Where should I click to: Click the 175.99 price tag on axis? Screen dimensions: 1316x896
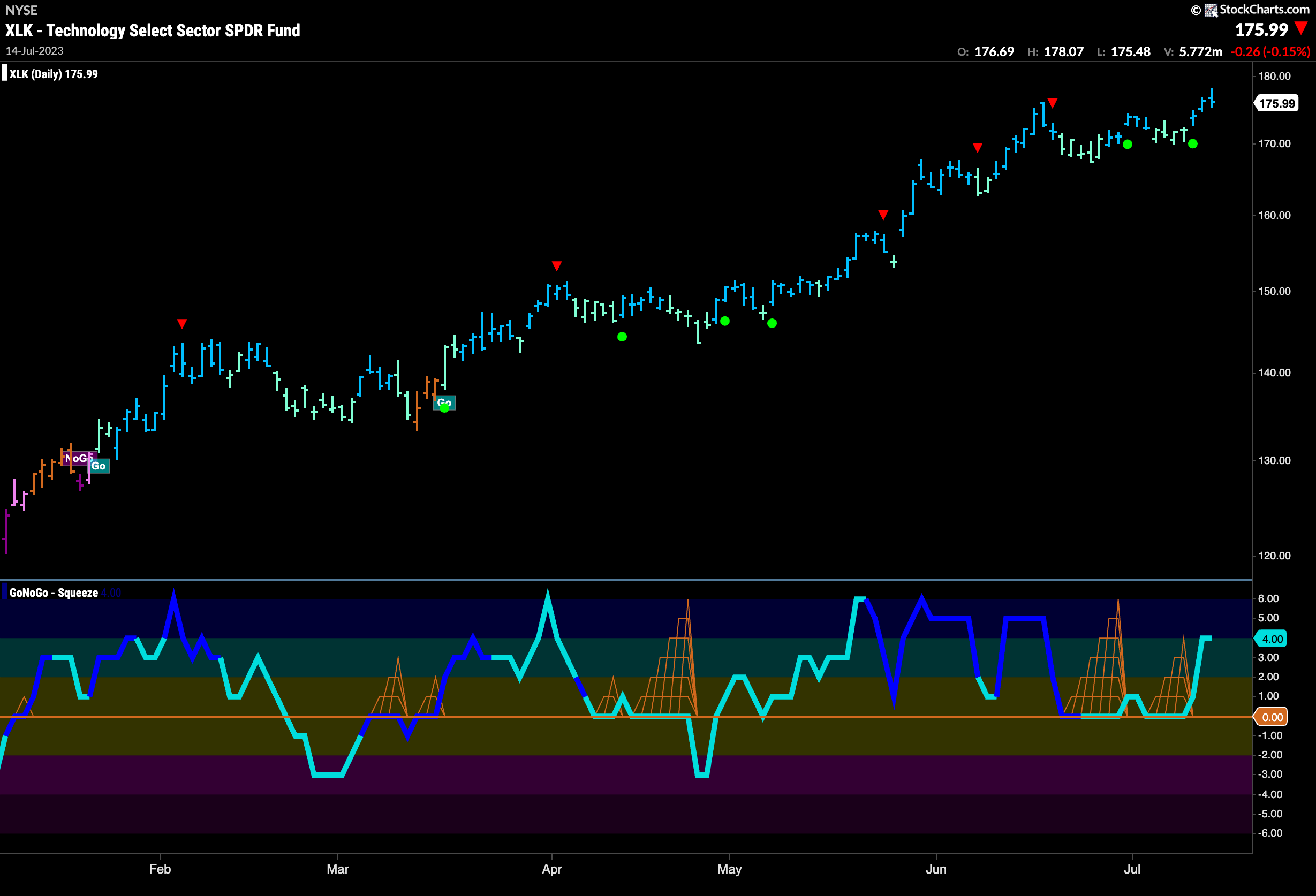click(x=1276, y=104)
